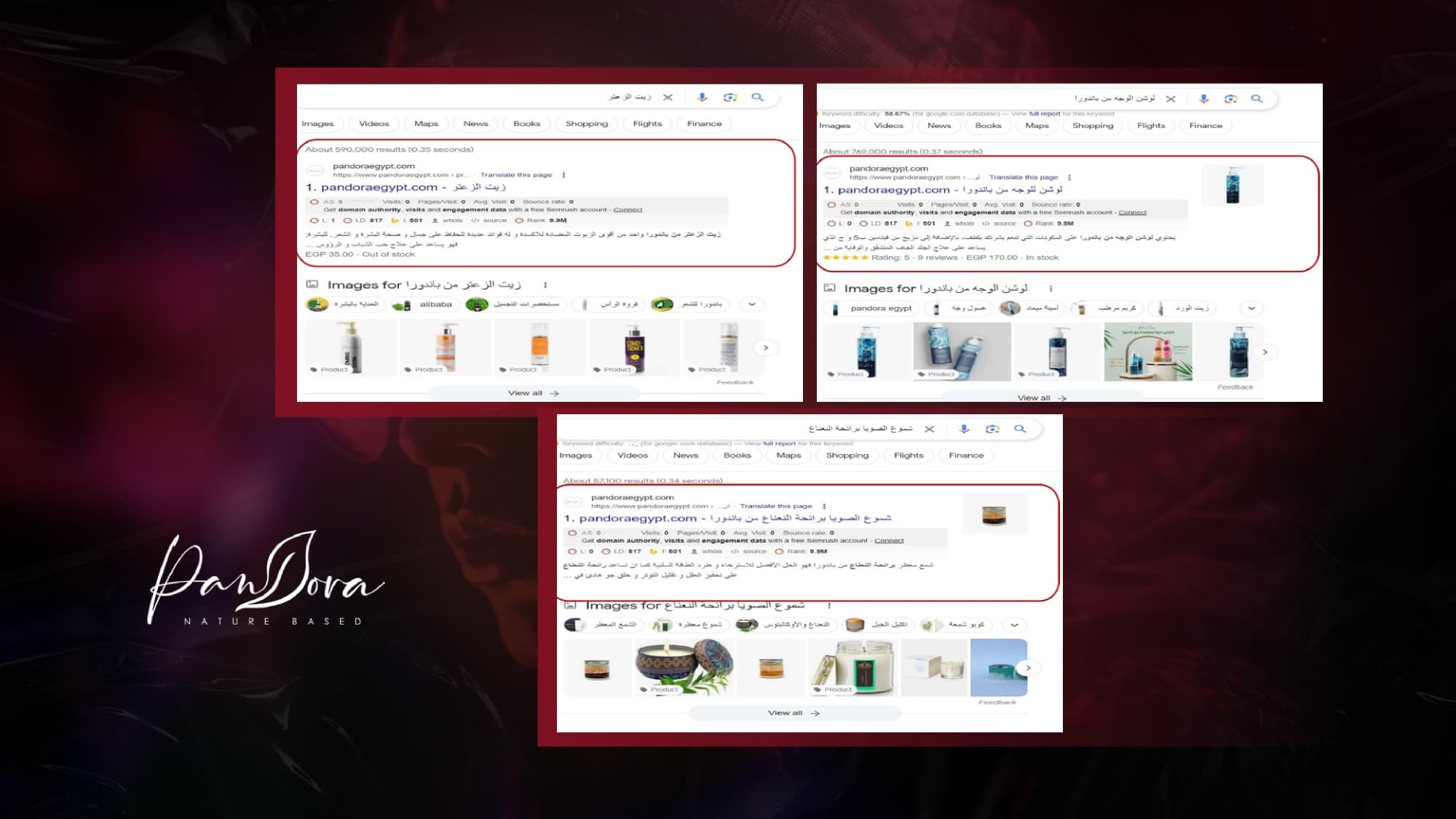Viewport: 1456px width, 819px height.
Task: Click magnifier search icon in the زيت الزعتر search
Action: [x=758, y=97]
